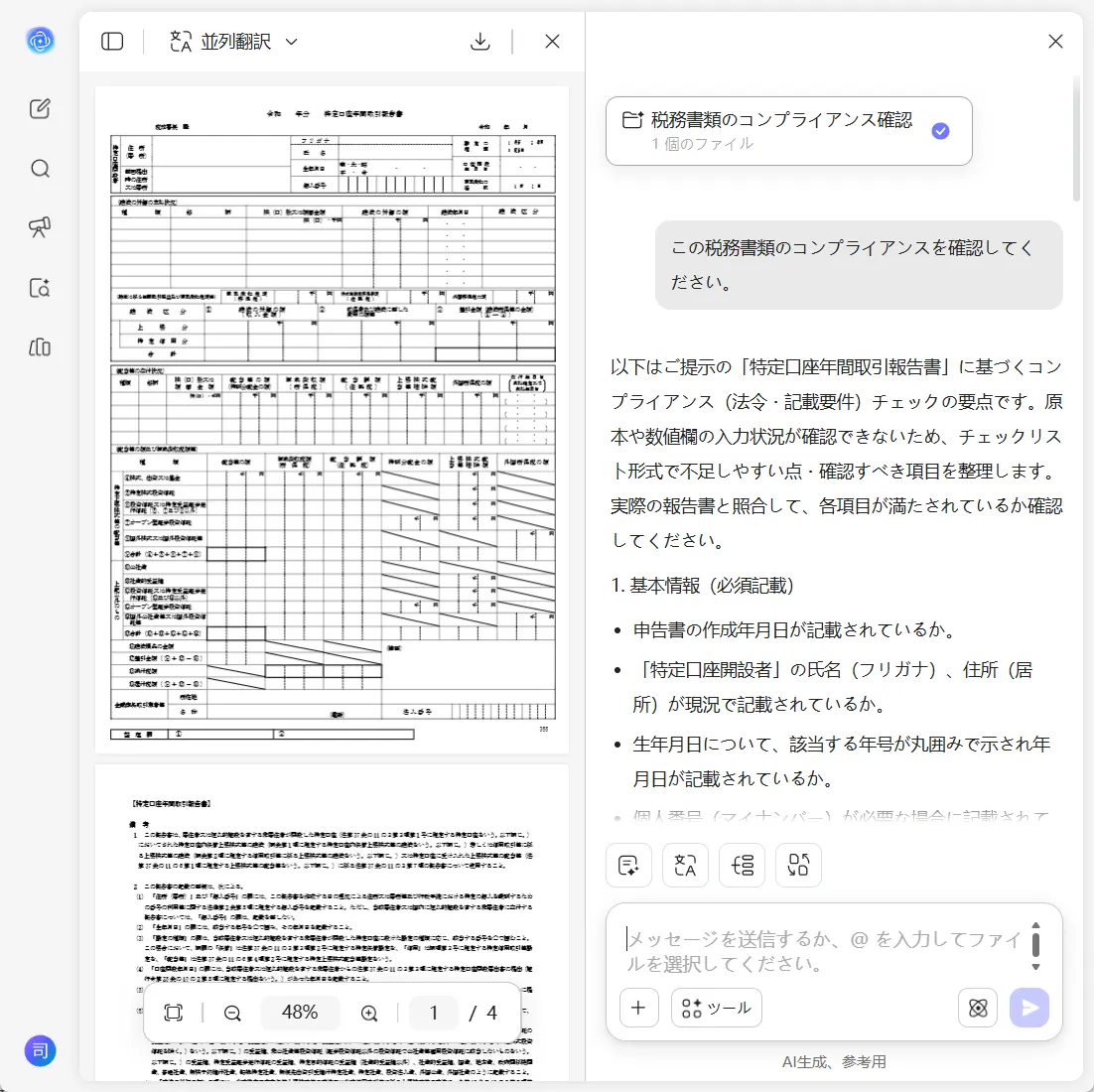Image resolution: width=1094 pixels, height=1092 pixels.
Task: Expand the 並列翻訳 dropdown chevron
Action: (x=292, y=42)
